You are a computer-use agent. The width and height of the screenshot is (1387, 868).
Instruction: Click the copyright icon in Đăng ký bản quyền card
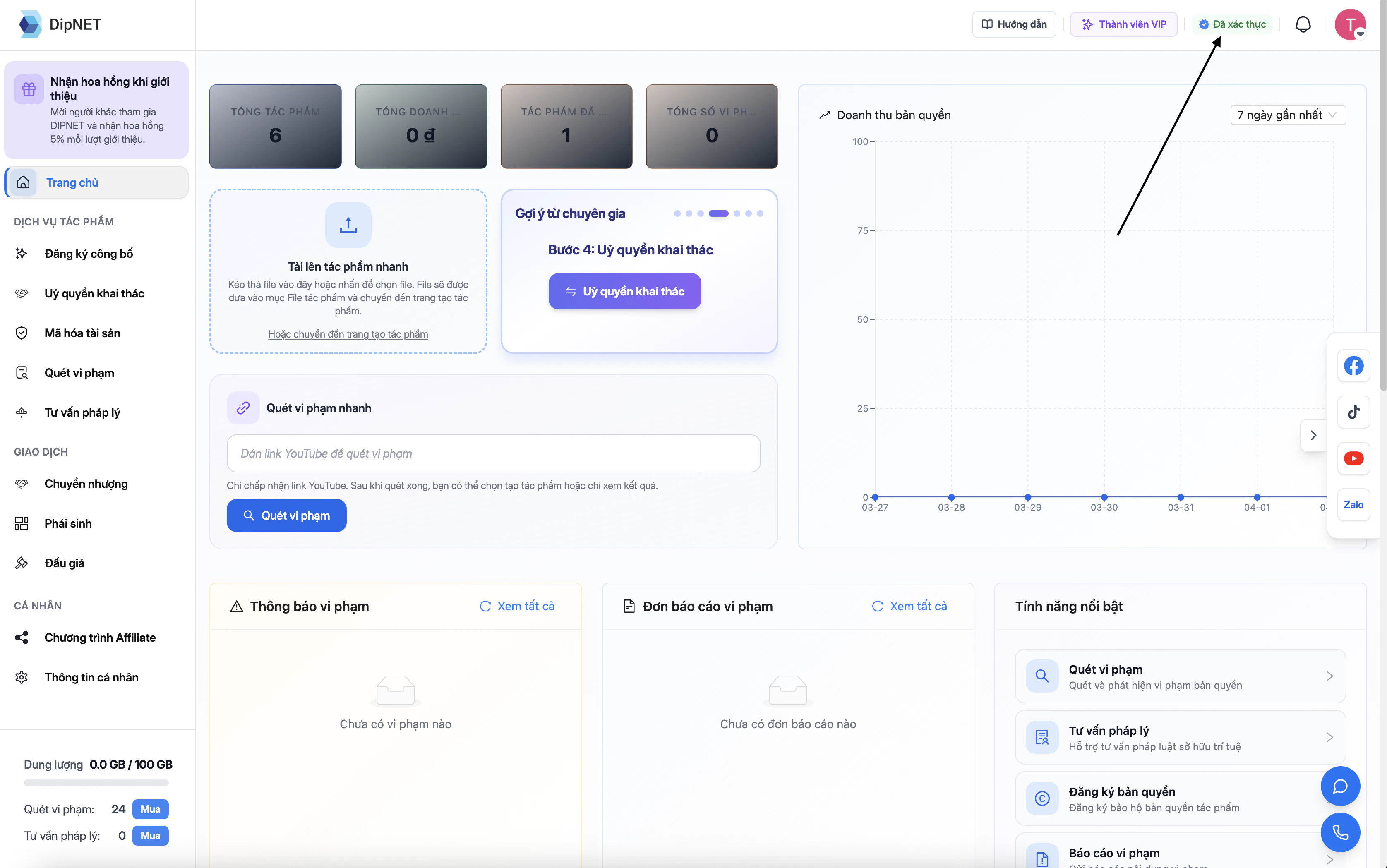point(1042,798)
